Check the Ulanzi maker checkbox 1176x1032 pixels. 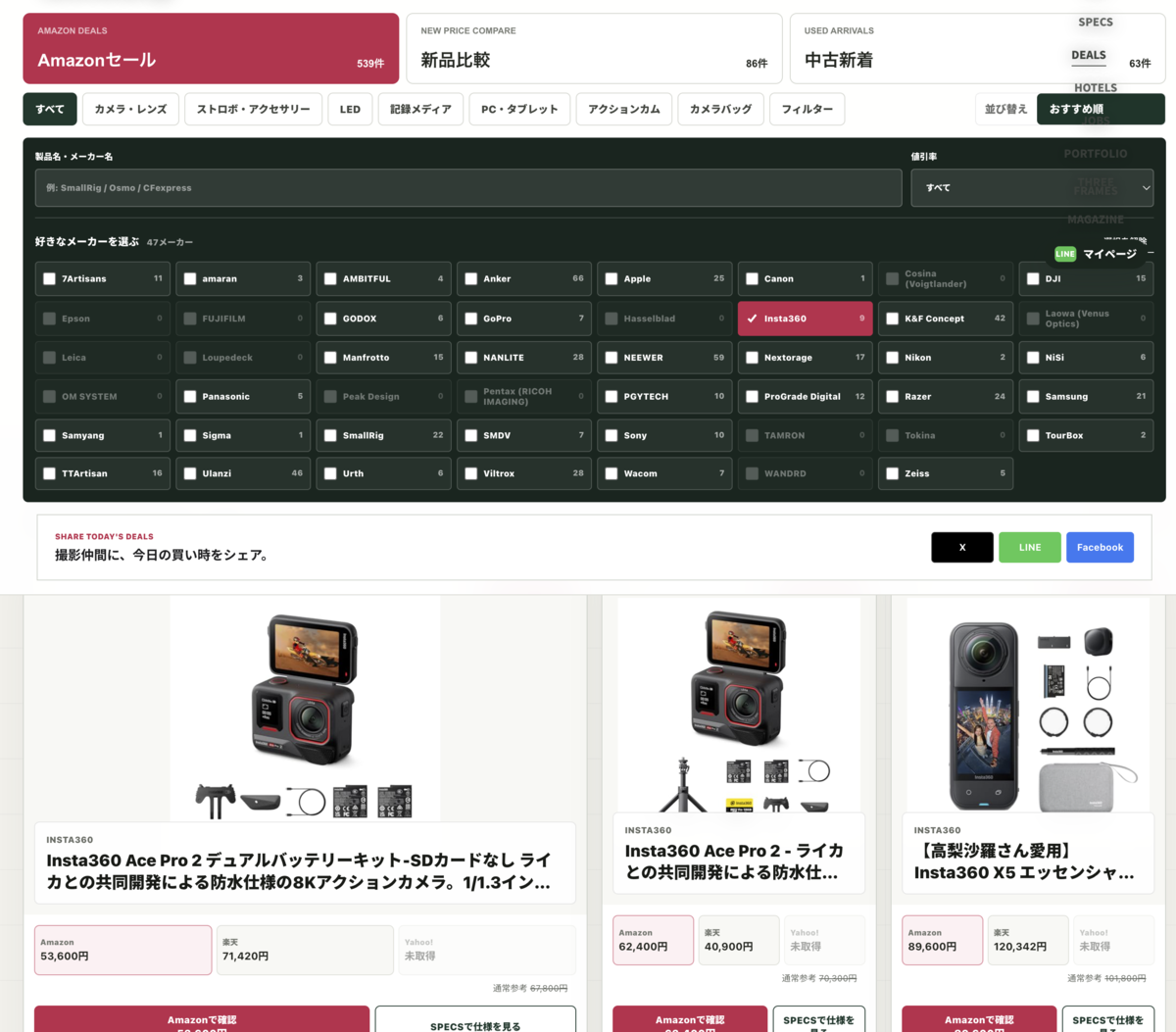coord(190,473)
